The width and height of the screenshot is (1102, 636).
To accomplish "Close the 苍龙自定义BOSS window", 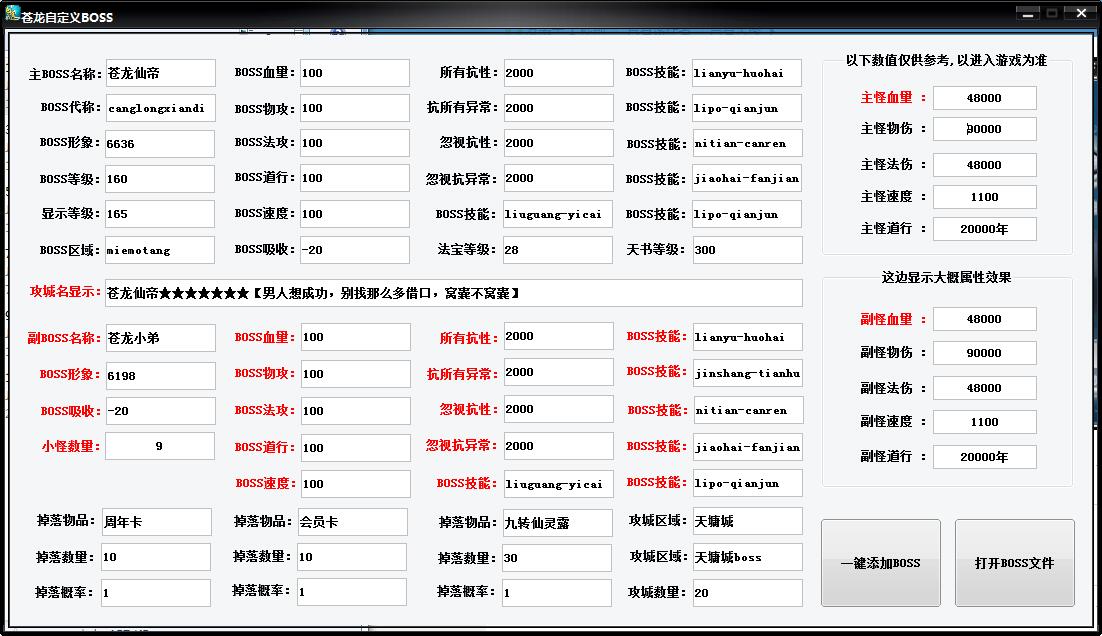I will coord(1077,14).
